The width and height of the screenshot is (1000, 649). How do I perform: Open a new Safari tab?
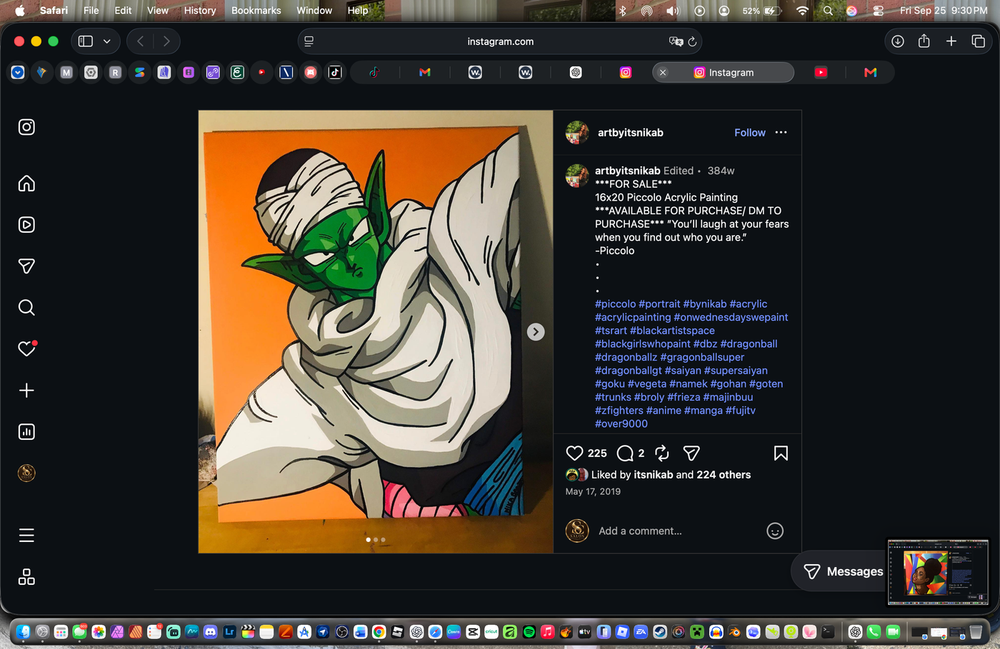(x=951, y=41)
